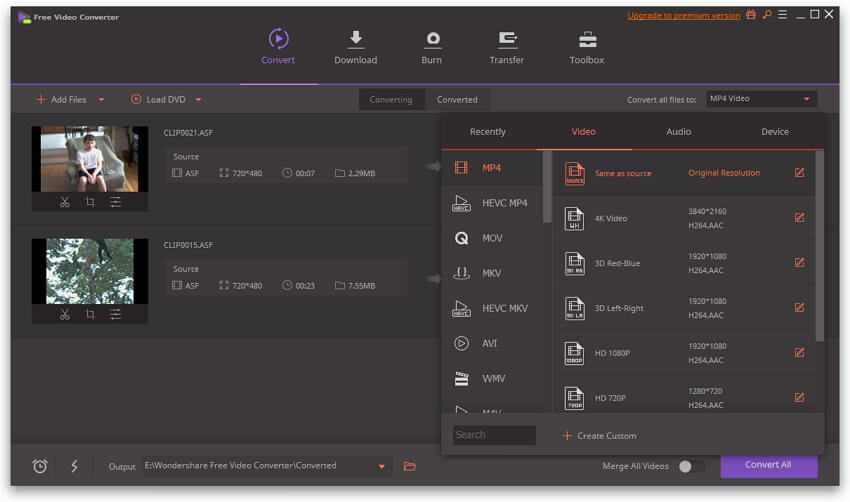850x502 pixels.
Task: Edit the 3D Red-Blue preset
Action: coord(800,263)
